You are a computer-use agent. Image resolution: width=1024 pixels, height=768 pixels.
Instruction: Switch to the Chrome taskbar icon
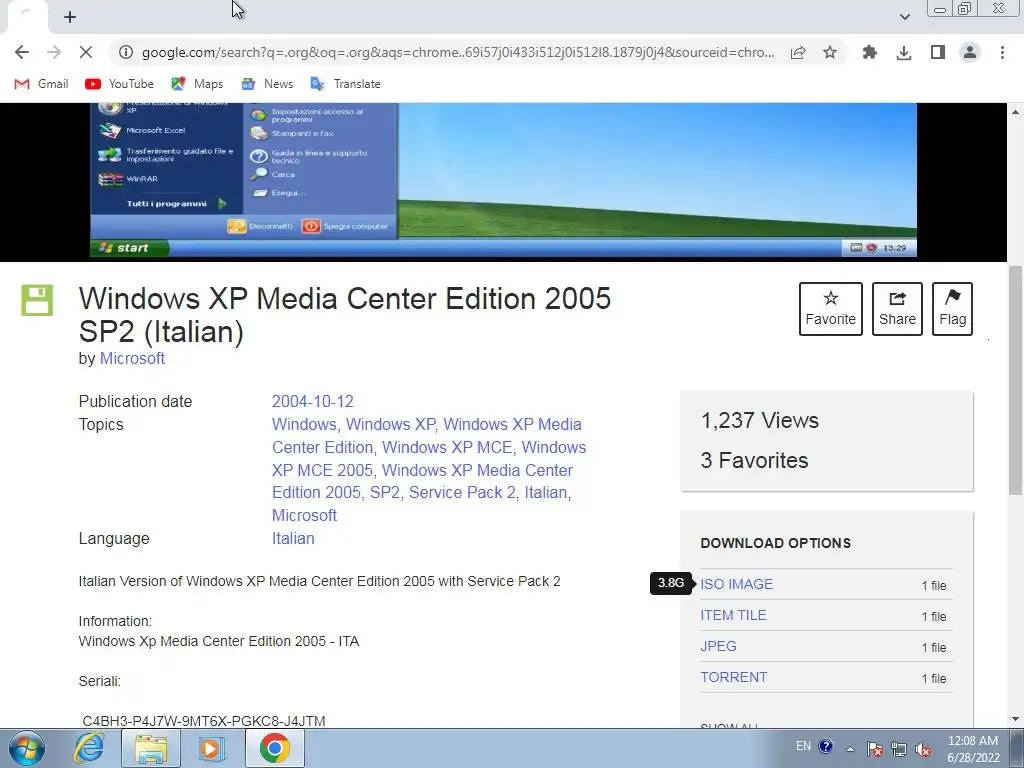pyautogui.click(x=275, y=748)
